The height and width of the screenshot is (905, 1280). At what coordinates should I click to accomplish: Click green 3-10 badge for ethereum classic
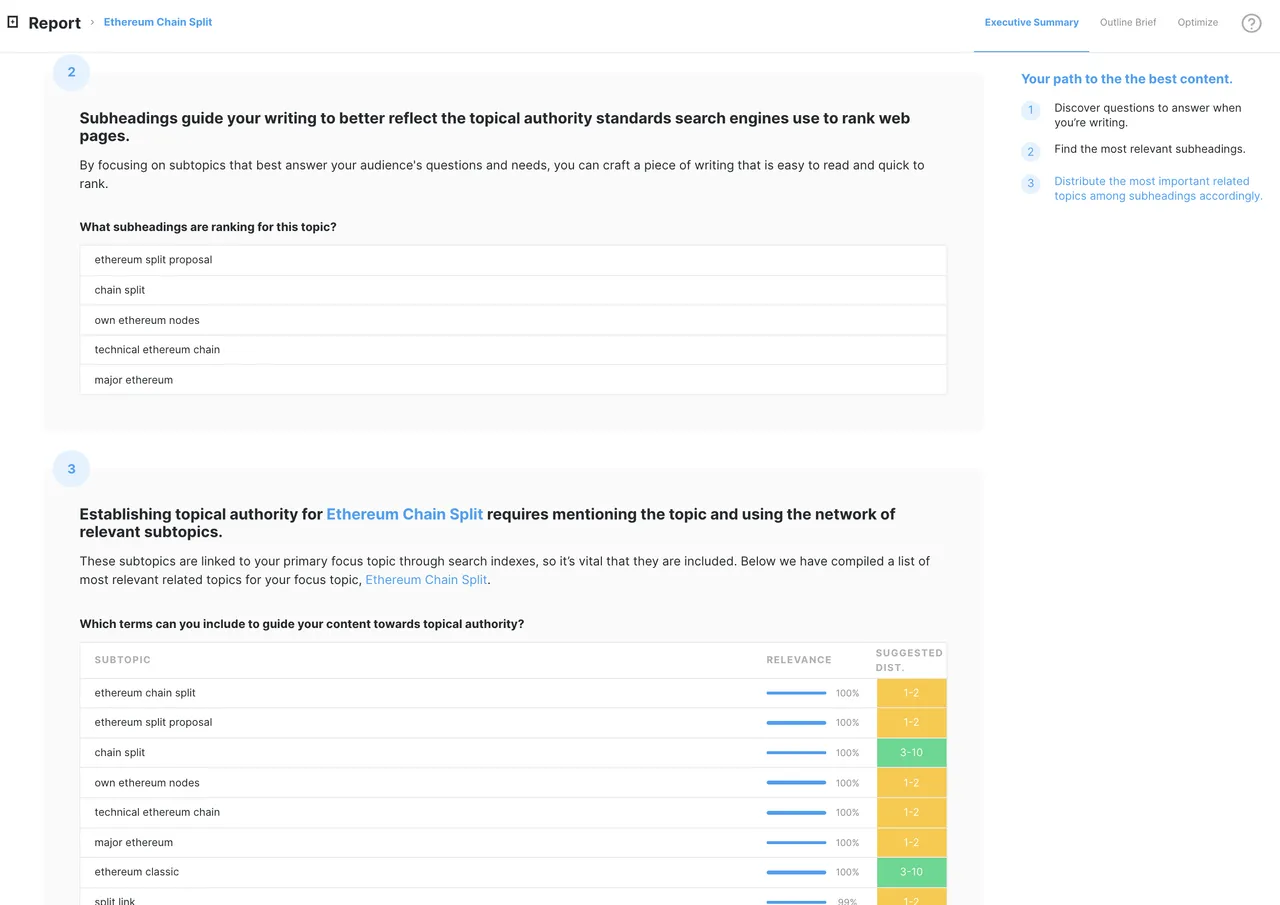[911, 872]
